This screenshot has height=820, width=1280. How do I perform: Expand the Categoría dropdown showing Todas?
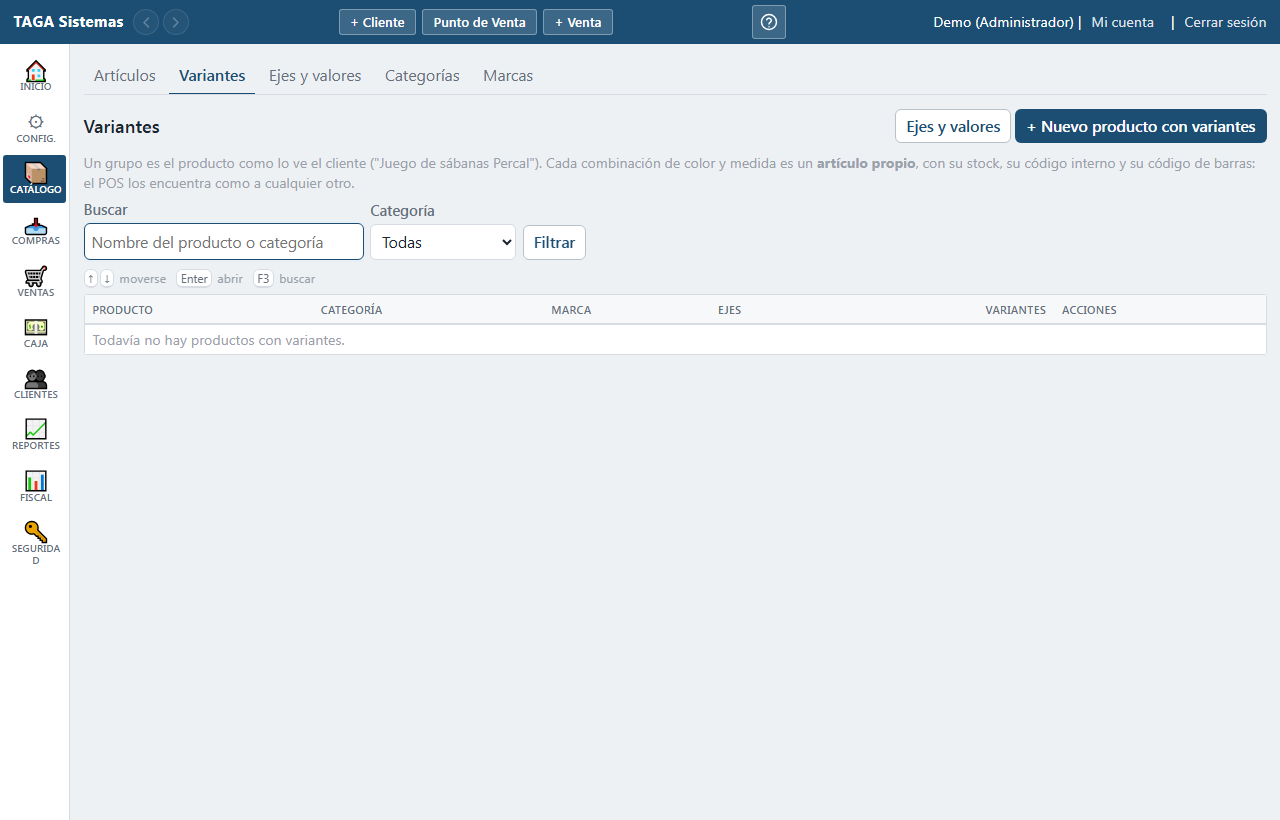pos(443,242)
